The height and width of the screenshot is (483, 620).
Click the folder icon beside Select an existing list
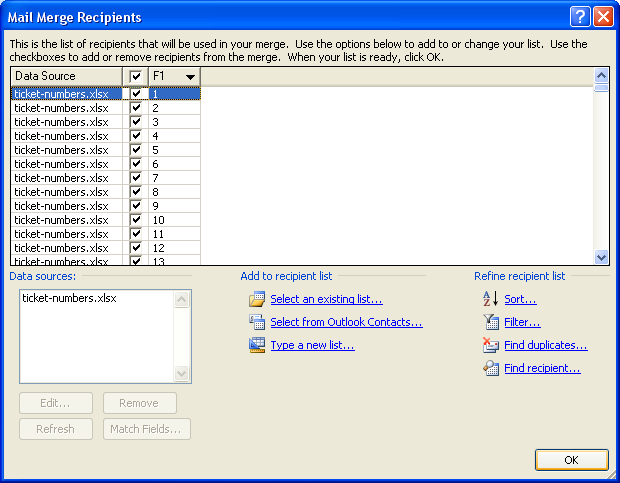point(257,299)
